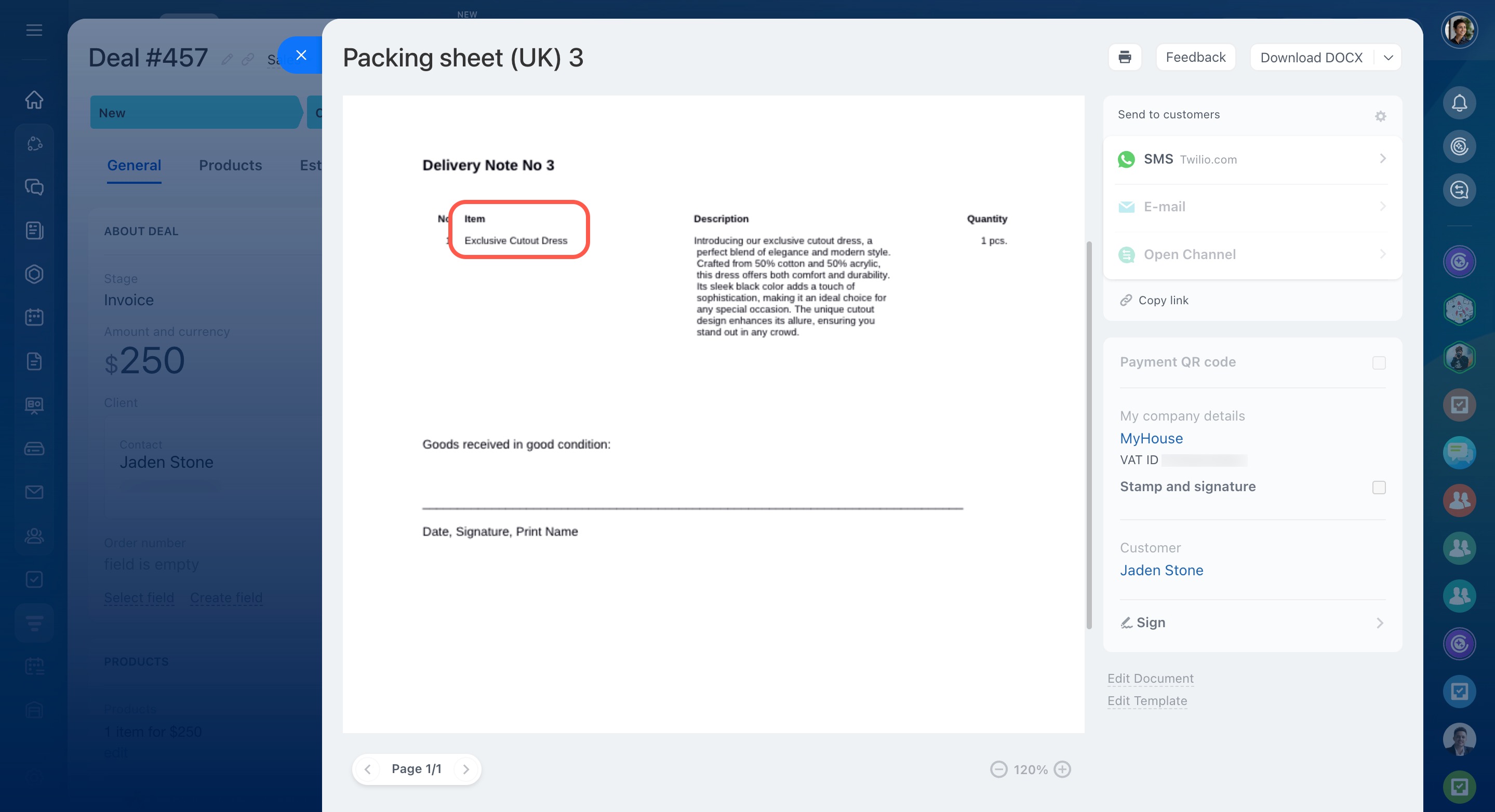
Task: Open chat bubbles icon in left sidebar
Action: tap(34, 187)
